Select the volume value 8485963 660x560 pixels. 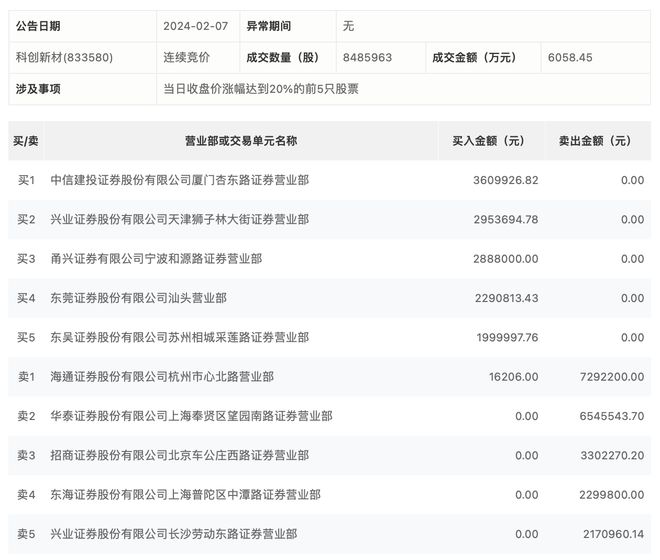[367, 57]
